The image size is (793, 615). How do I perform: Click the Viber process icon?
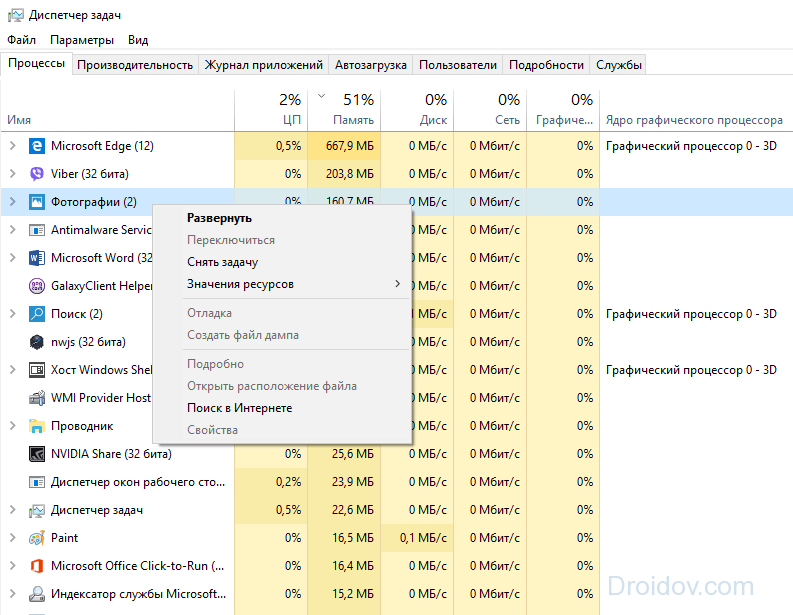point(36,174)
